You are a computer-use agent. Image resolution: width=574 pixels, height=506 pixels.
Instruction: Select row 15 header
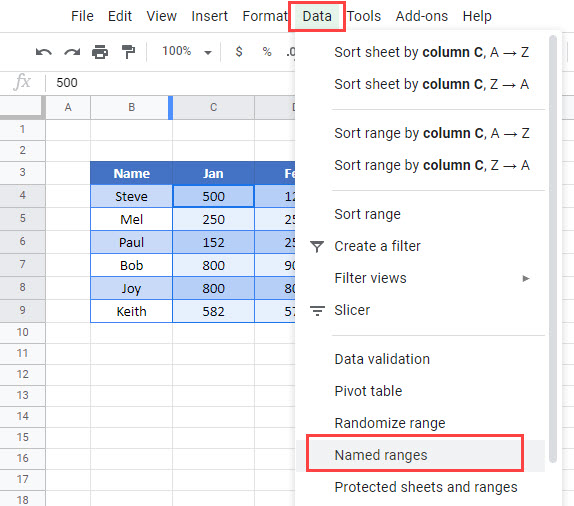point(22,437)
